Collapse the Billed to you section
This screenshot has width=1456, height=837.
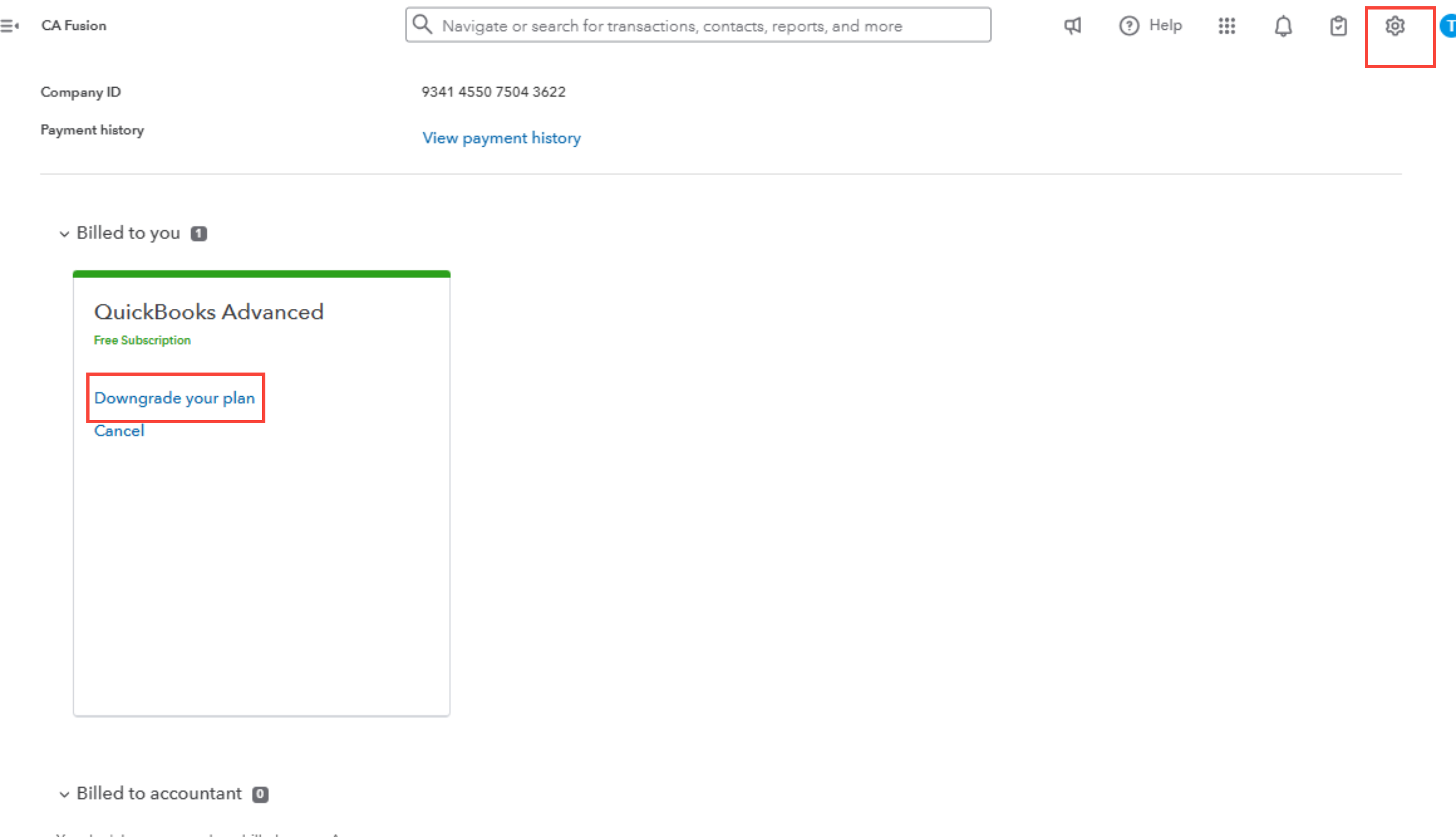point(64,234)
